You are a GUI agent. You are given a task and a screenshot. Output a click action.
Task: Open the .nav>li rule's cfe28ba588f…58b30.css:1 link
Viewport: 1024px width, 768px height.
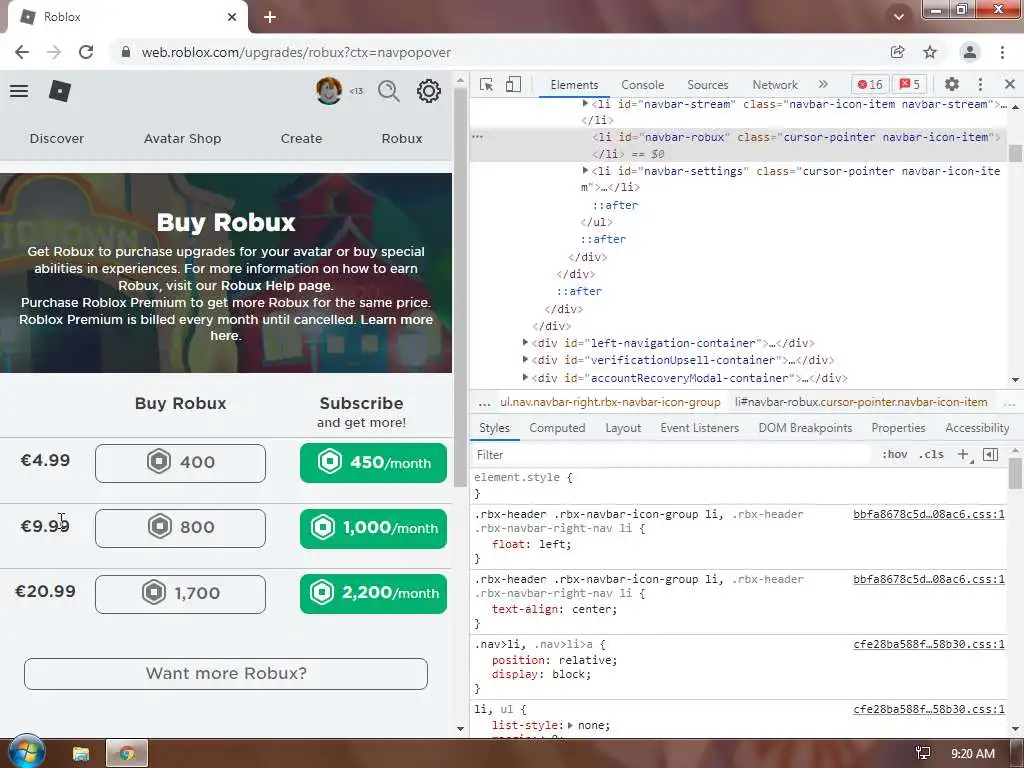929,644
